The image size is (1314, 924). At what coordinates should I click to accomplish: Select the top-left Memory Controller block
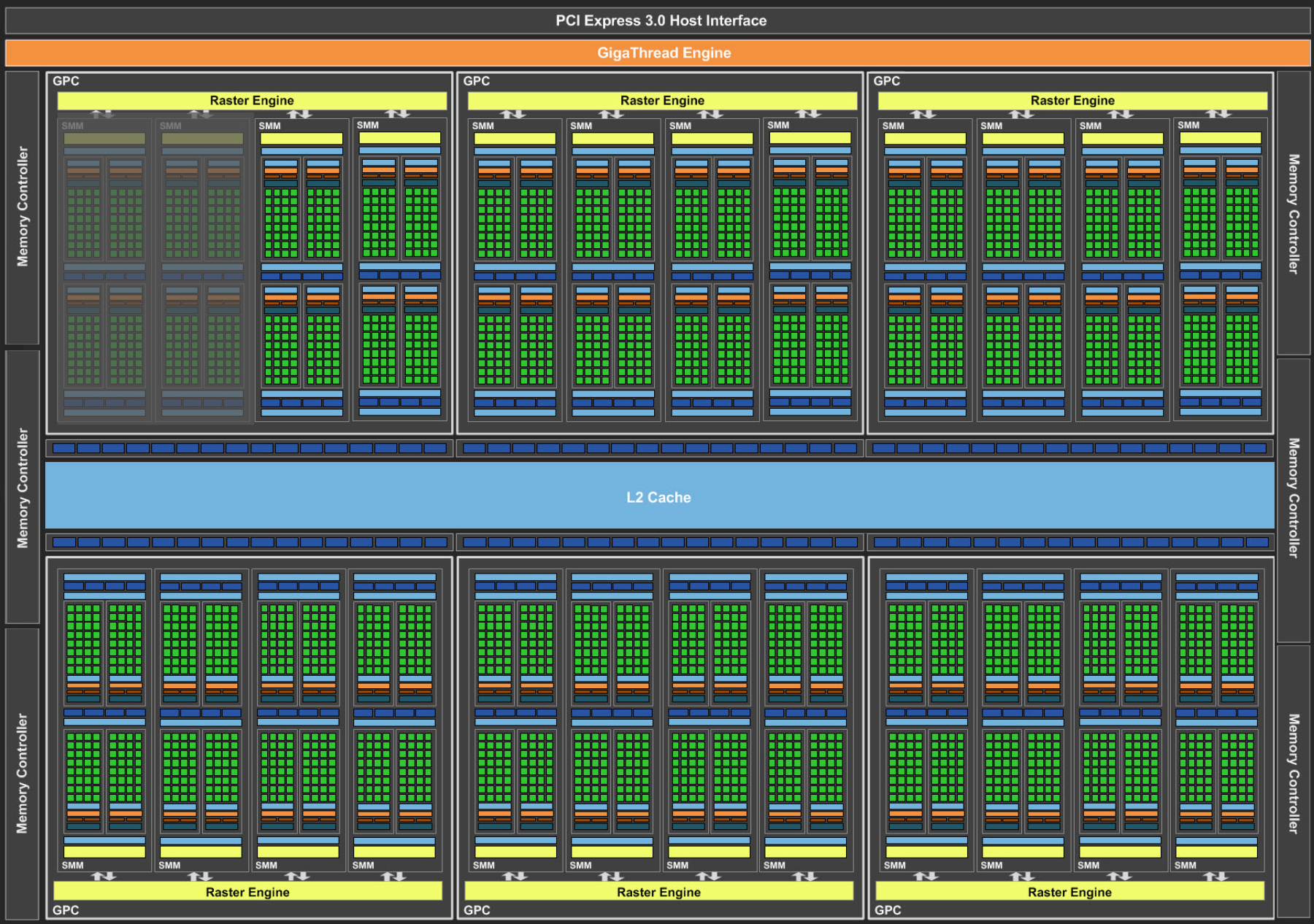[23, 207]
